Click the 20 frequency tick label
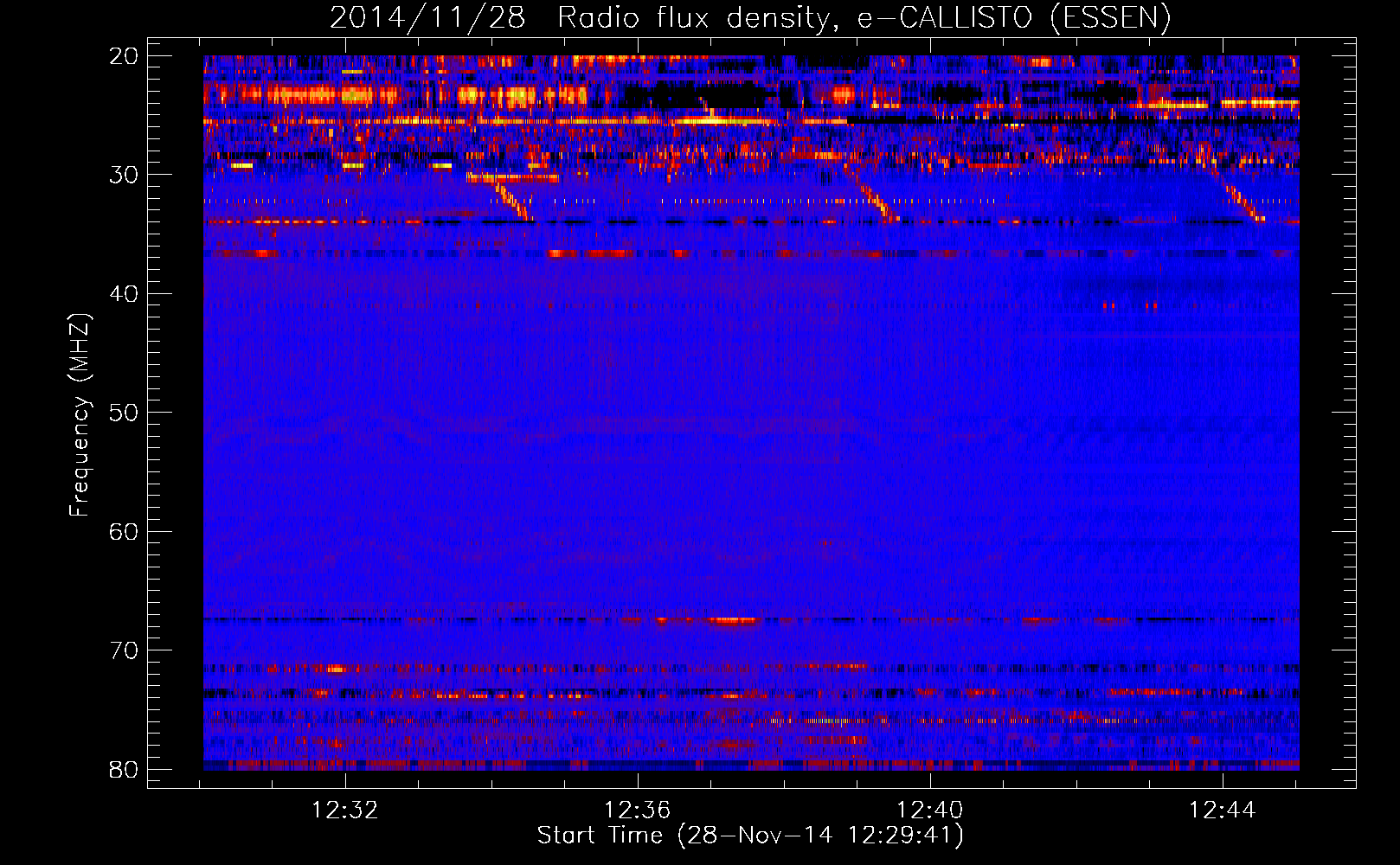The image size is (1400, 865). [124, 56]
